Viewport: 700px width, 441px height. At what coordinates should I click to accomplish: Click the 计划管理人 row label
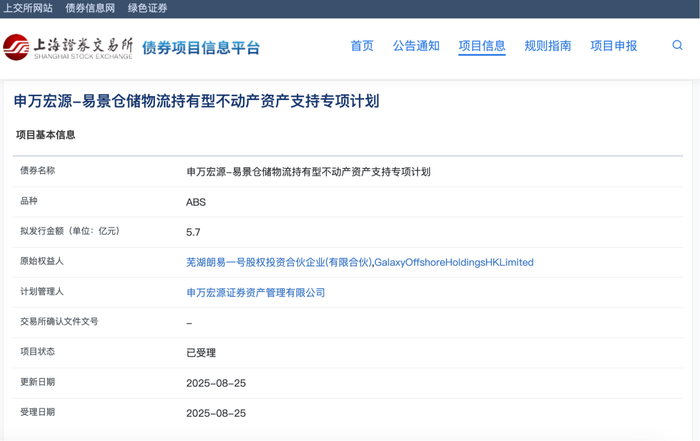[42, 291]
